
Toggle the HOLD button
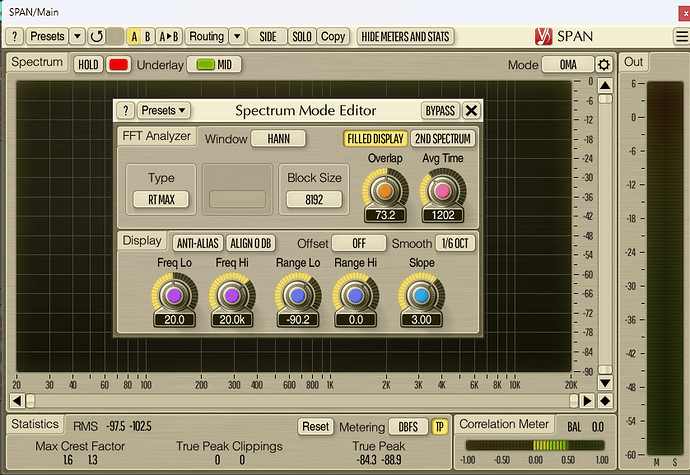point(88,65)
